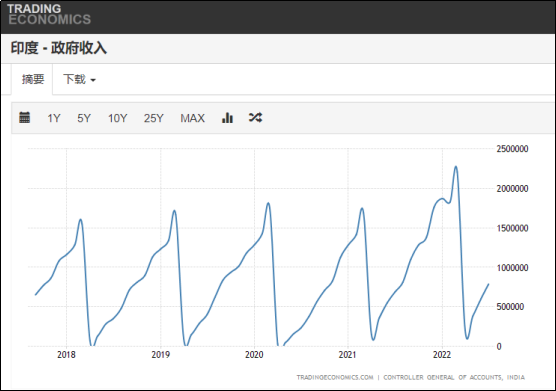
Task: Select the 5Y time range
Action: click(x=84, y=118)
